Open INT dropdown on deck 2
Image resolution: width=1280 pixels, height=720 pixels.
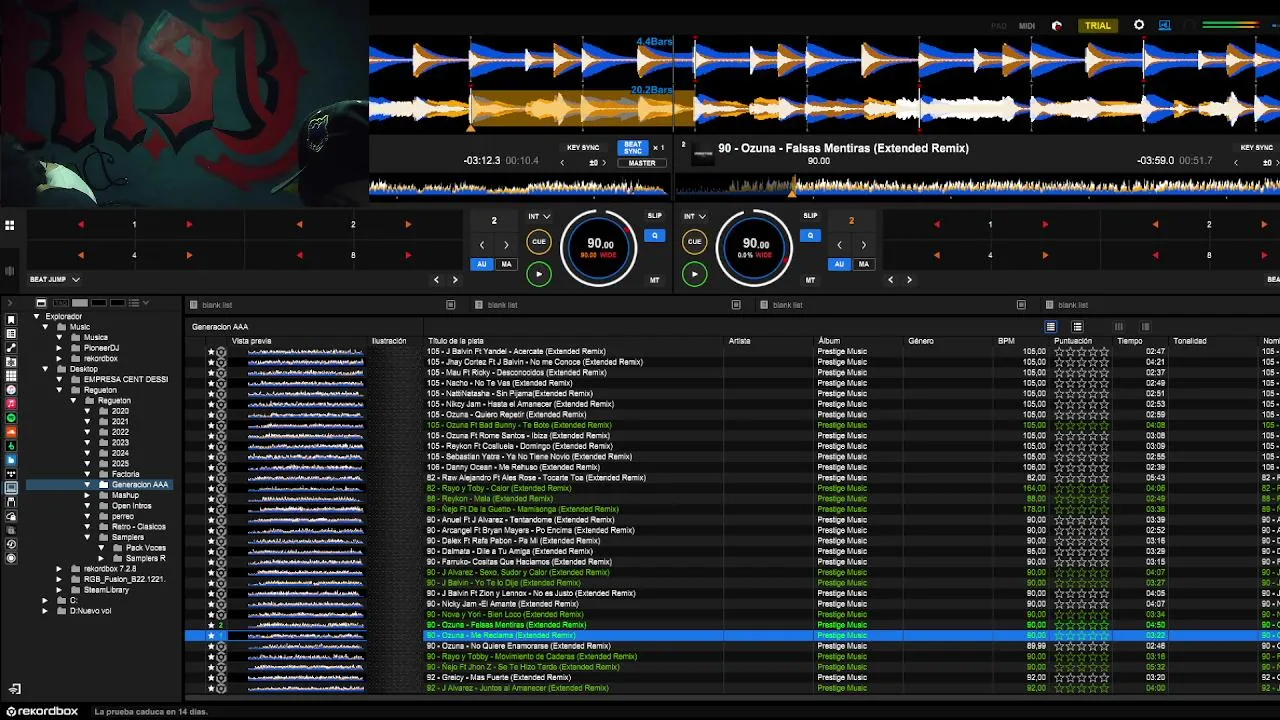[693, 216]
